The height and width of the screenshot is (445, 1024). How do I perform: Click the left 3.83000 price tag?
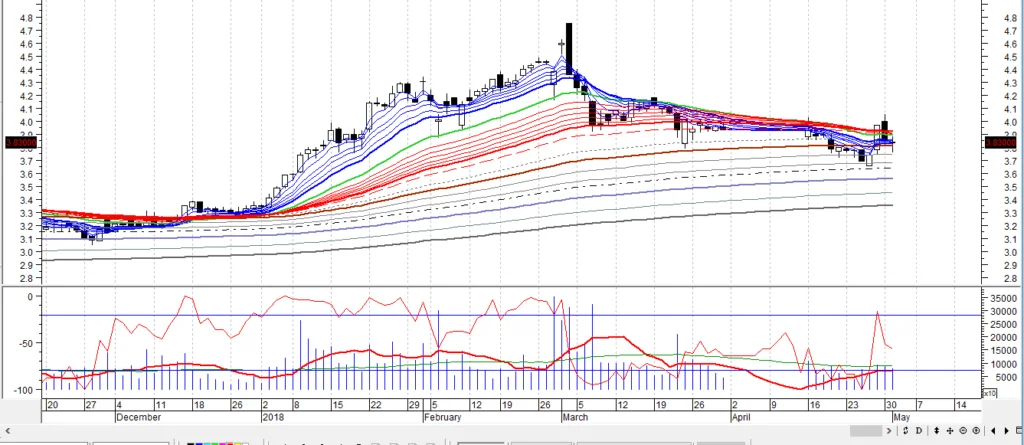coord(22,142)
